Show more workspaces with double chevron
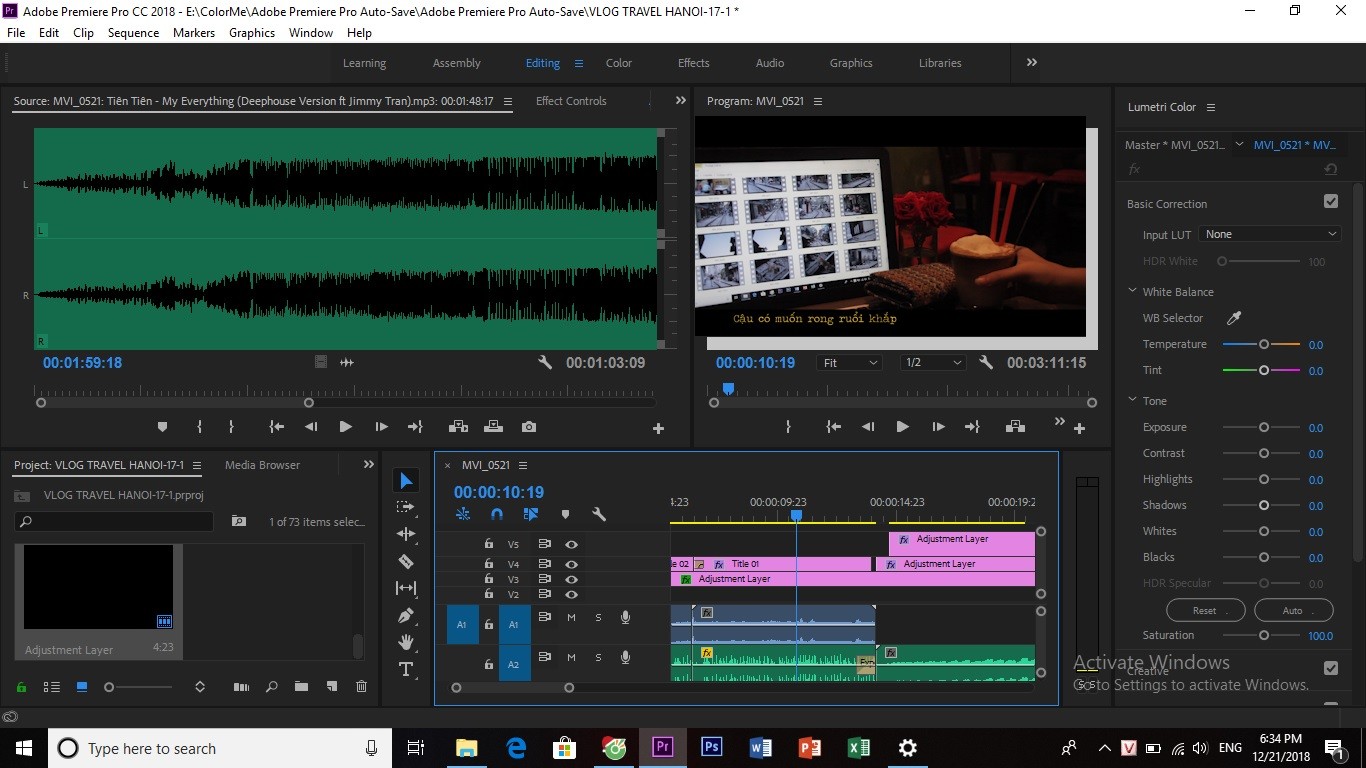Viewport: 1366px width, 768px height. (1032, 62)
